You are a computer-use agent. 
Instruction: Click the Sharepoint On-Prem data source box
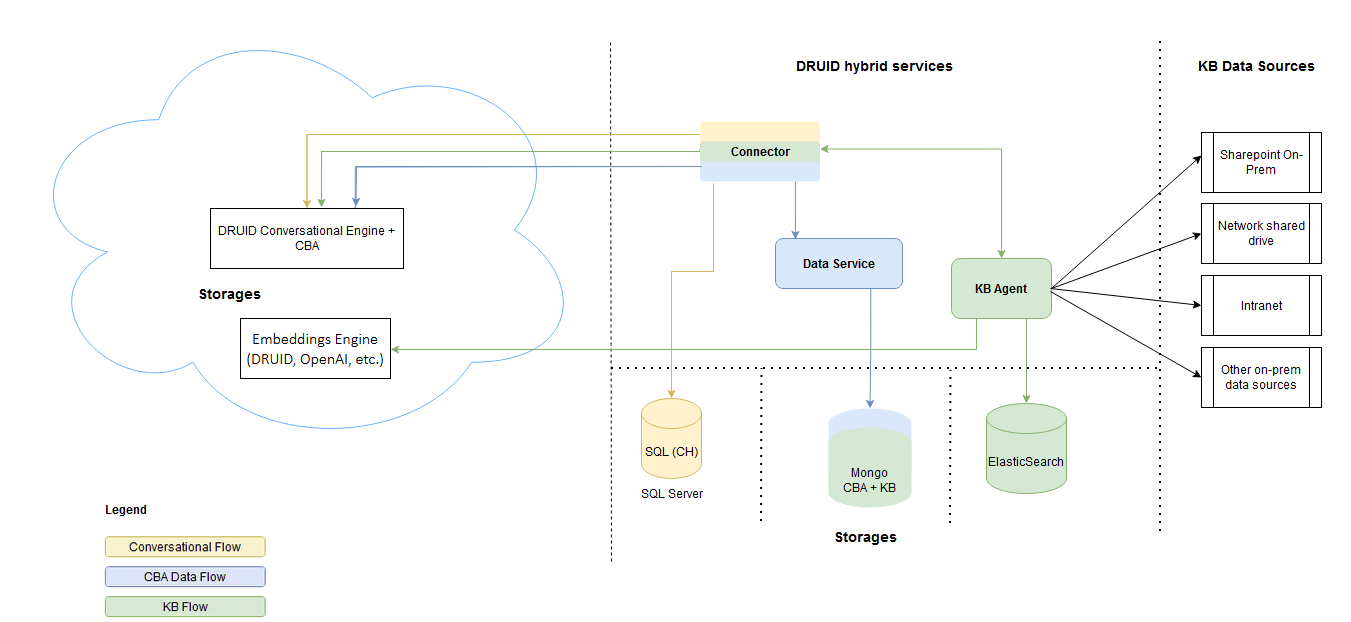click(1261, 162)
